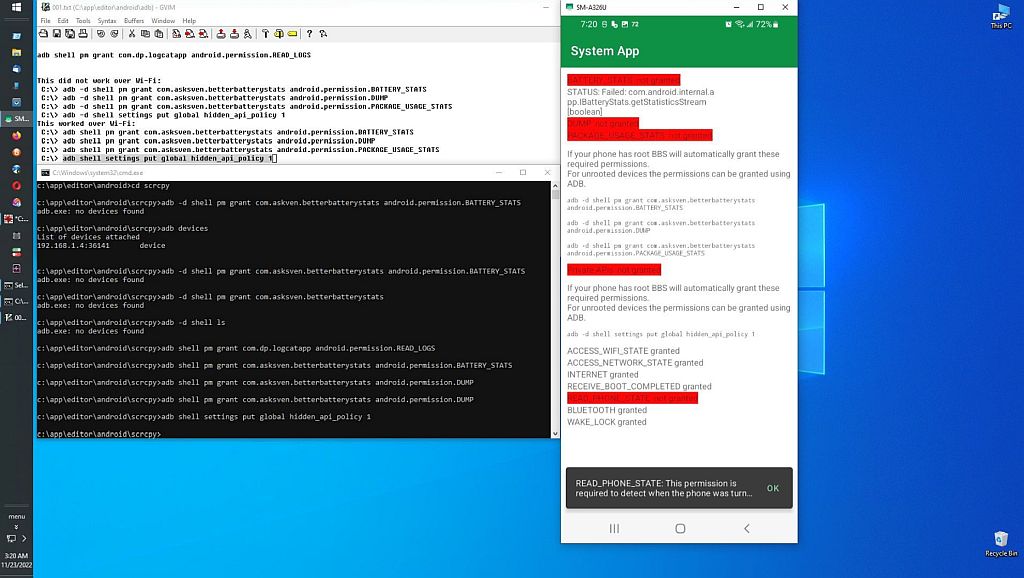This screenshot has height=578, width=1024.
Task: Open the Syntax menu in GVIM
Action: tap(106, 21)
